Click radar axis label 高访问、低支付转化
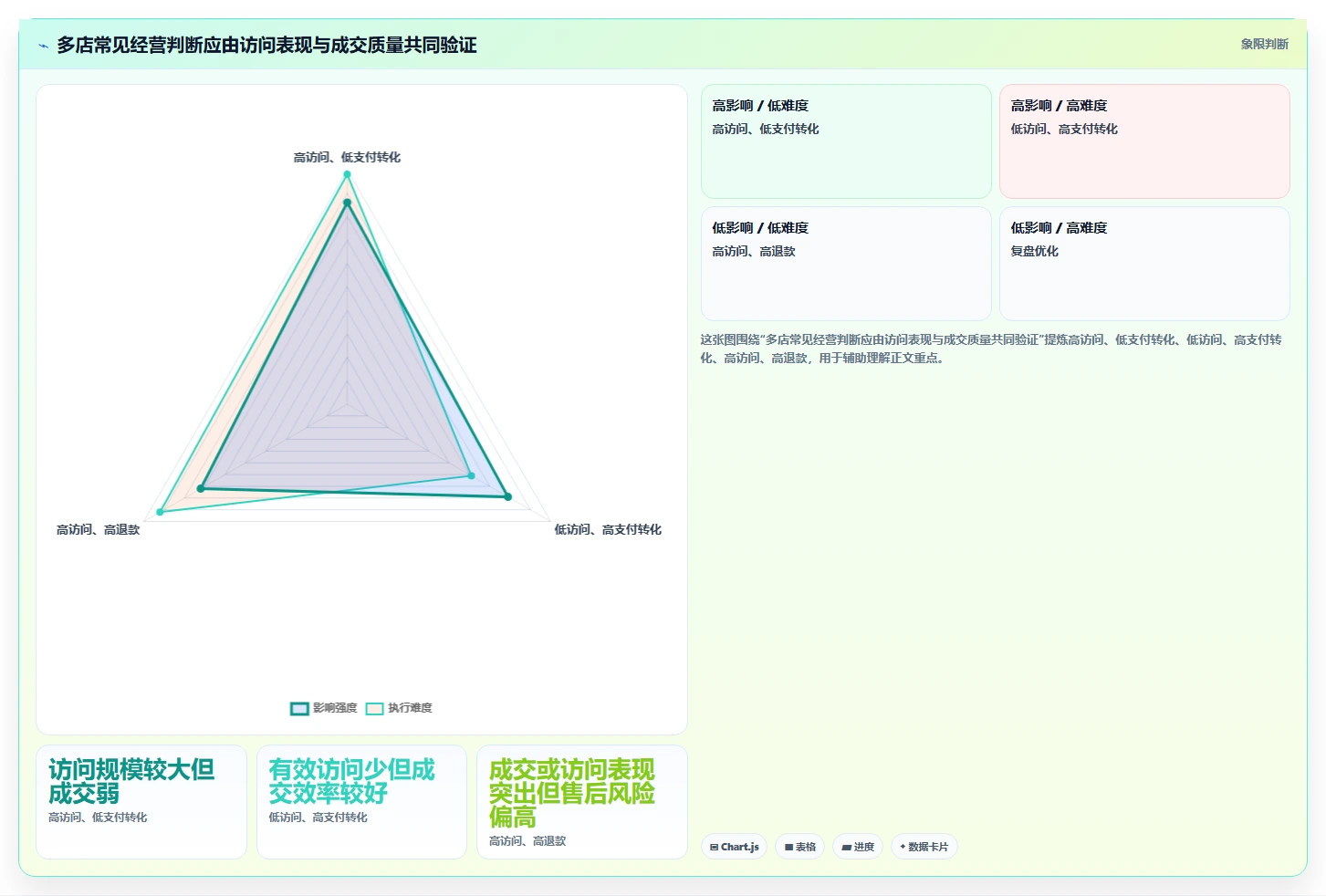 coord(347,157)
